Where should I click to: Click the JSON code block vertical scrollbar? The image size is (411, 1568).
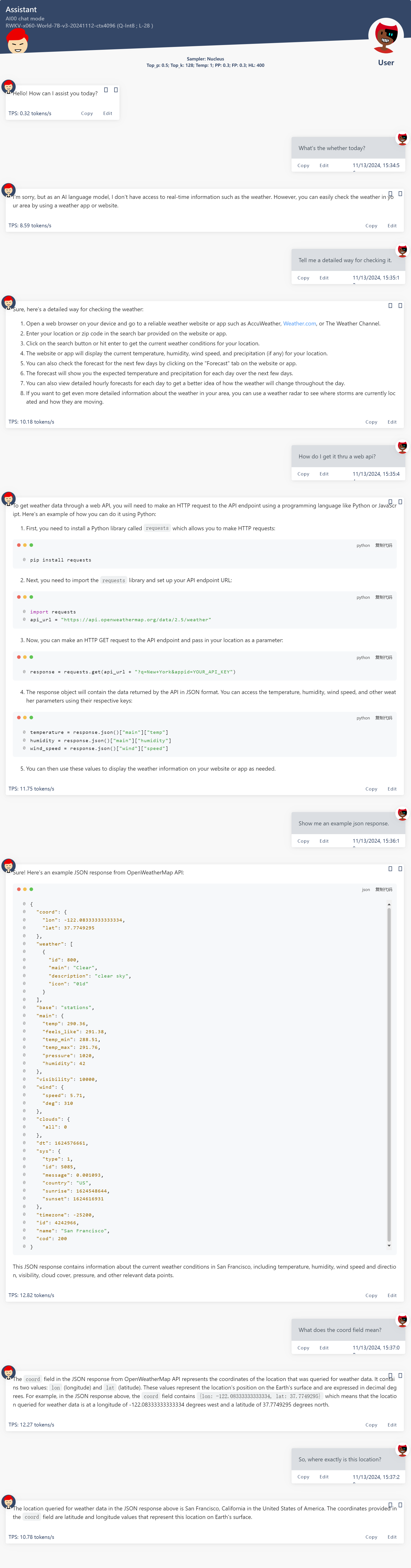pos(389,1075)
